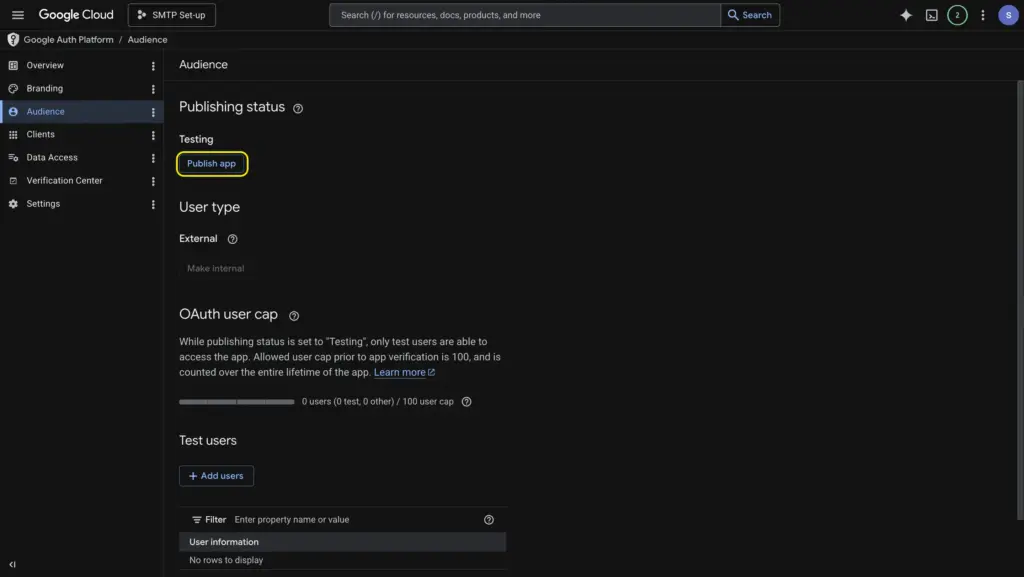Open more options for Verification Center

(x=153, y=181)
